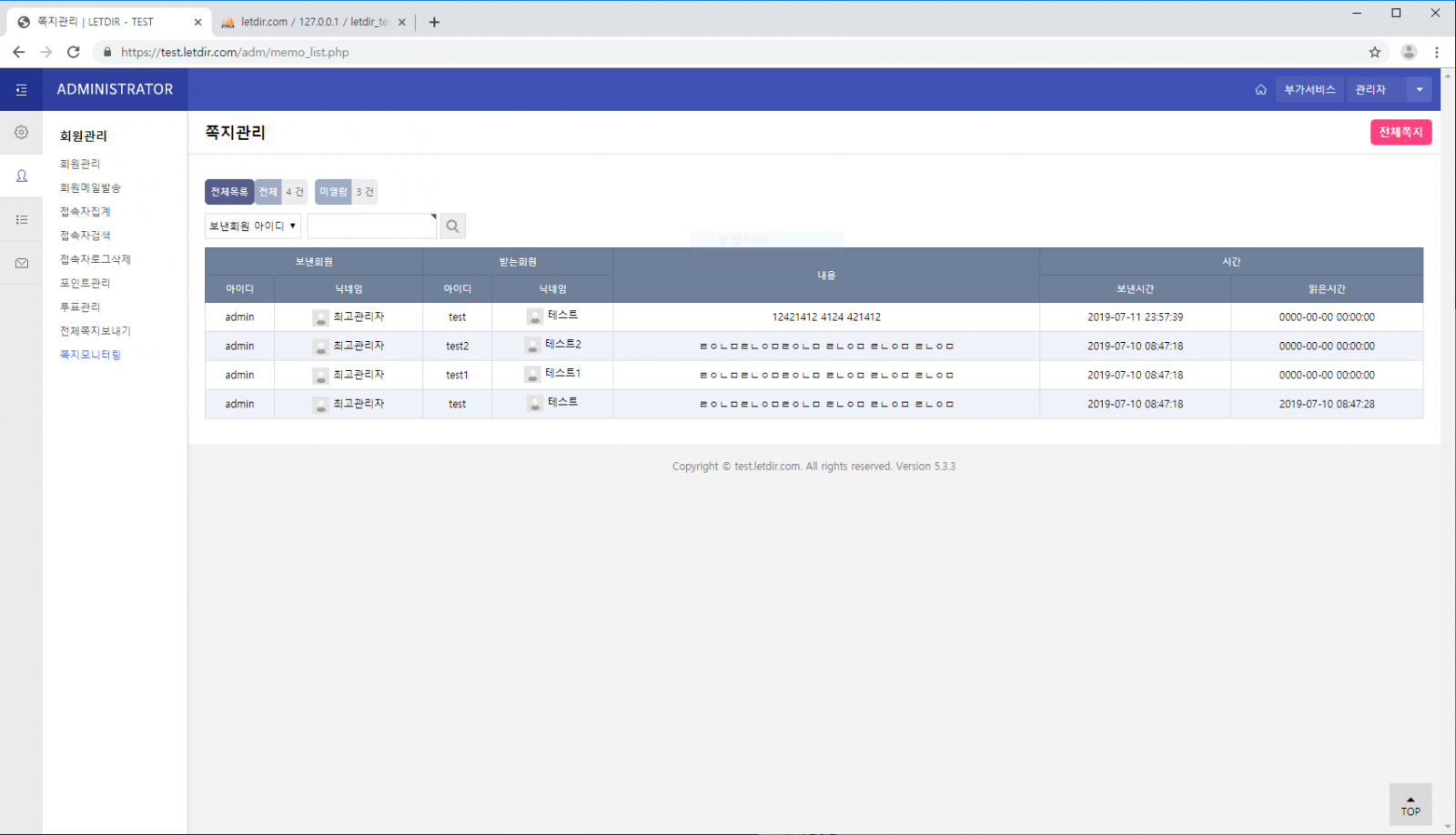Bookmark page with star icon
This screenshot has height=835, width=1456.
point(1374,52)
